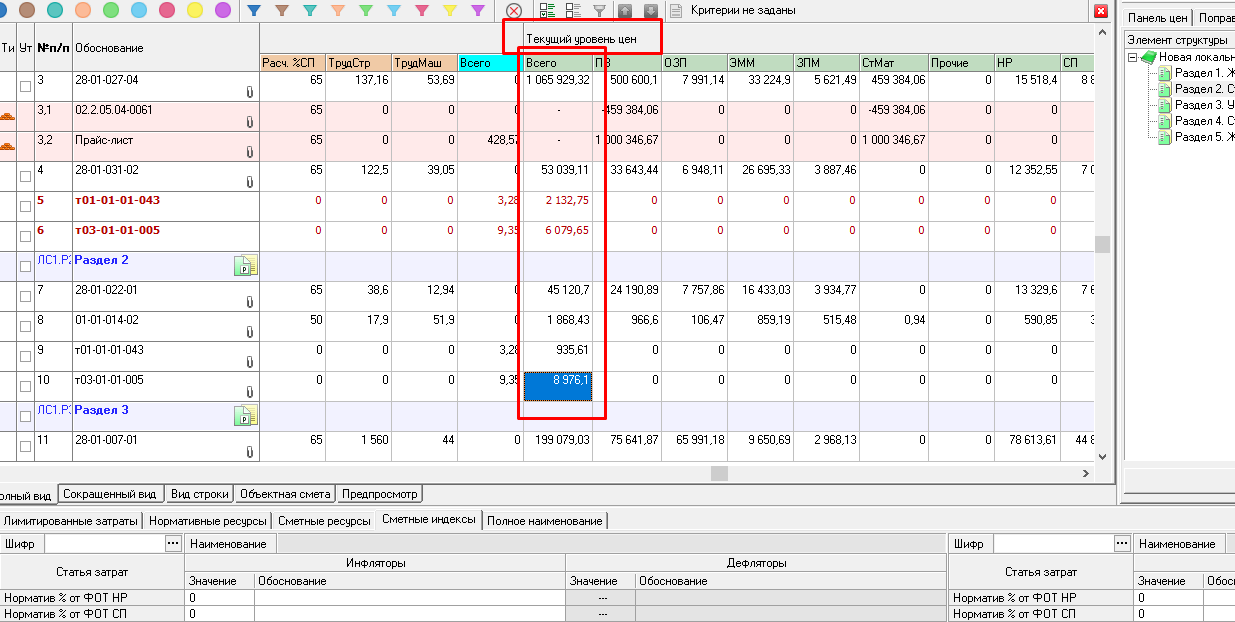
Task: Click the pink circle color marker
Action: [x=167, y=10]
